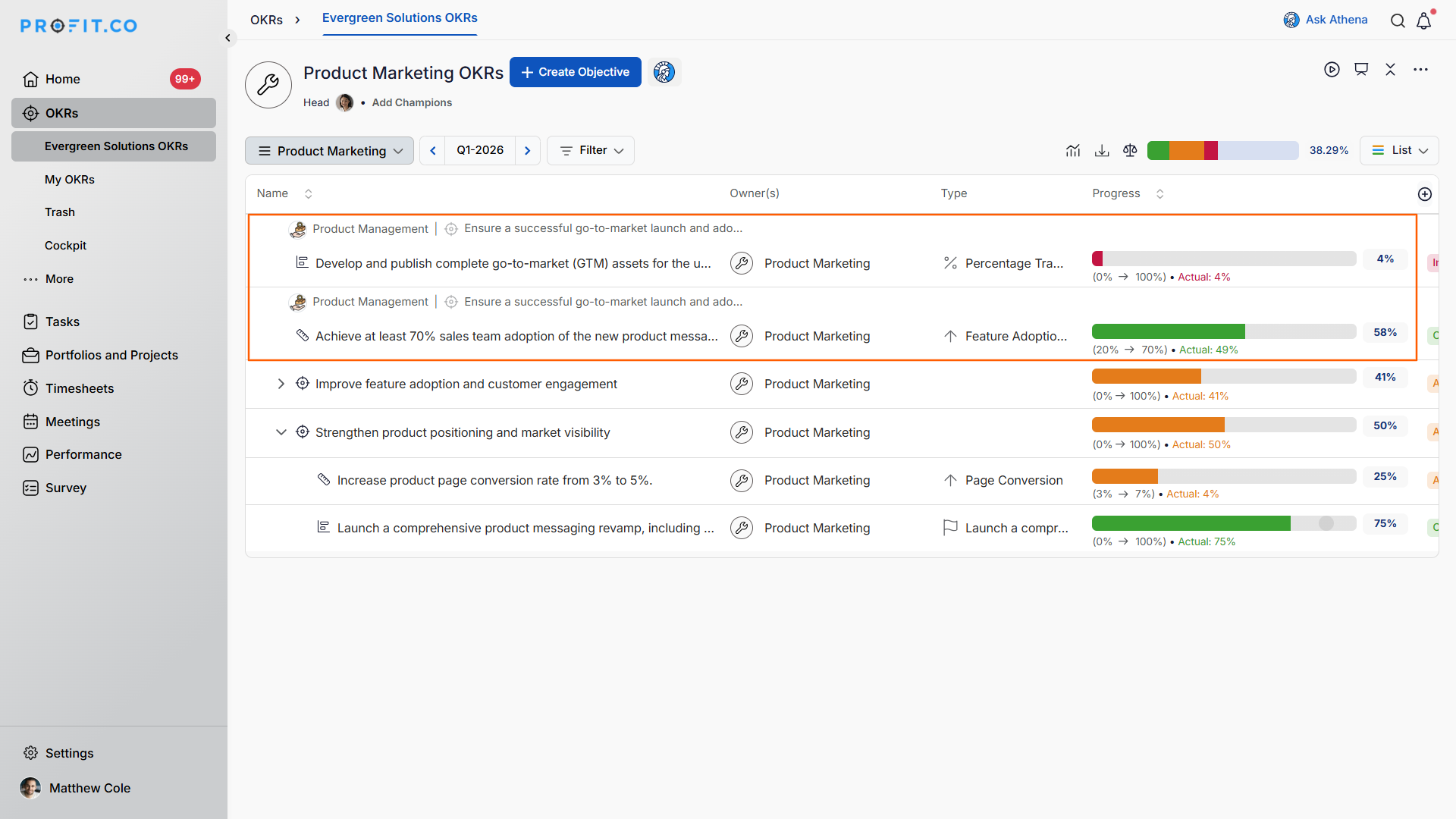Open the search magnifier icon

click(x=1398, y=20)
